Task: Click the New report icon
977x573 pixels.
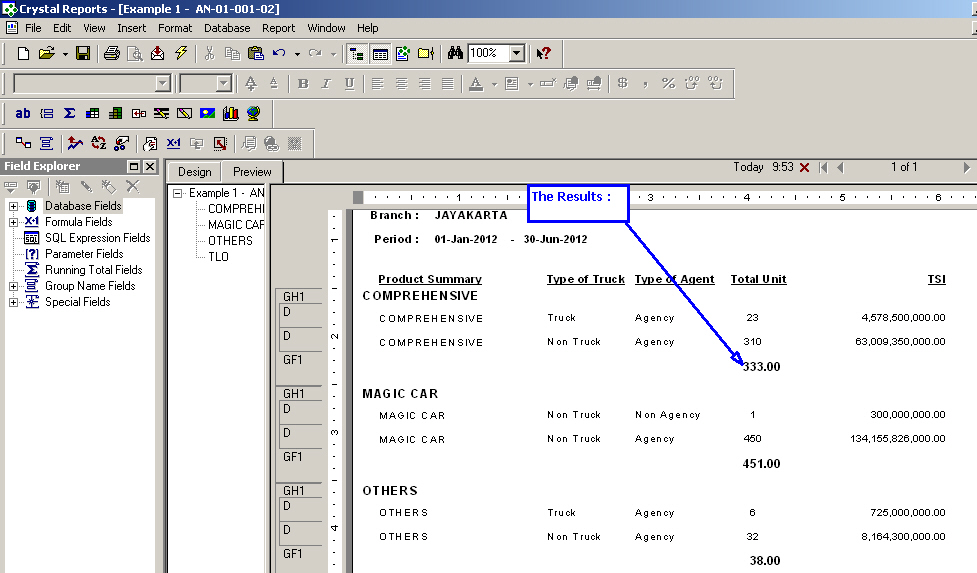Action: pyautogui.click(x=23, y=54)
